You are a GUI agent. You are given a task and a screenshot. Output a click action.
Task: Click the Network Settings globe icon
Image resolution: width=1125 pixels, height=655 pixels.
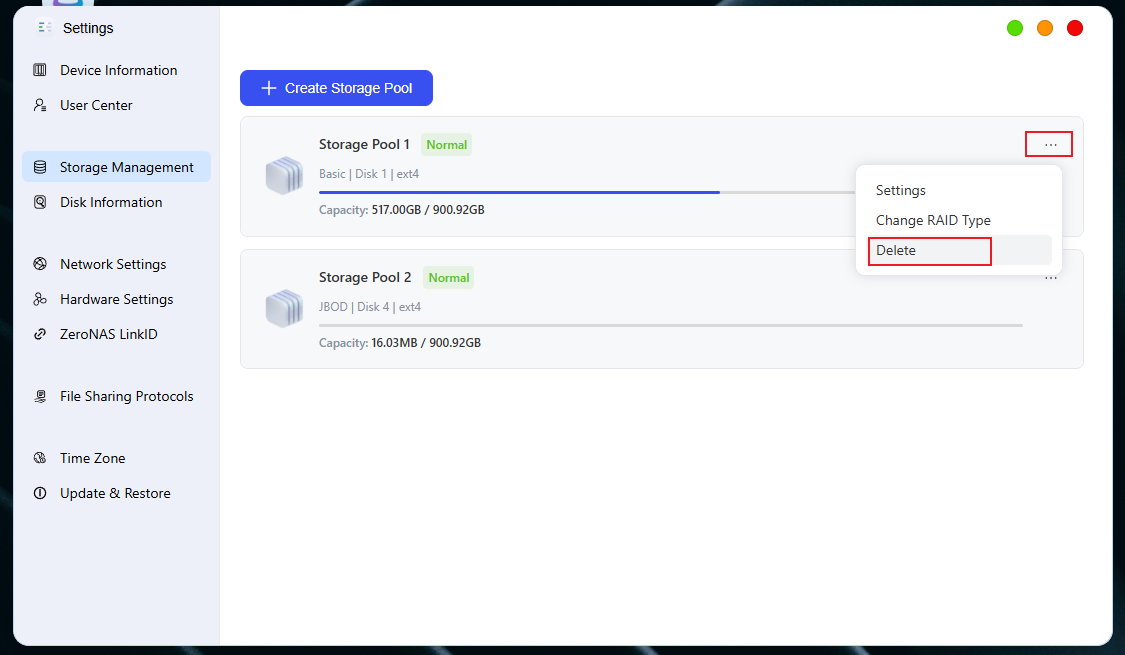40,264
